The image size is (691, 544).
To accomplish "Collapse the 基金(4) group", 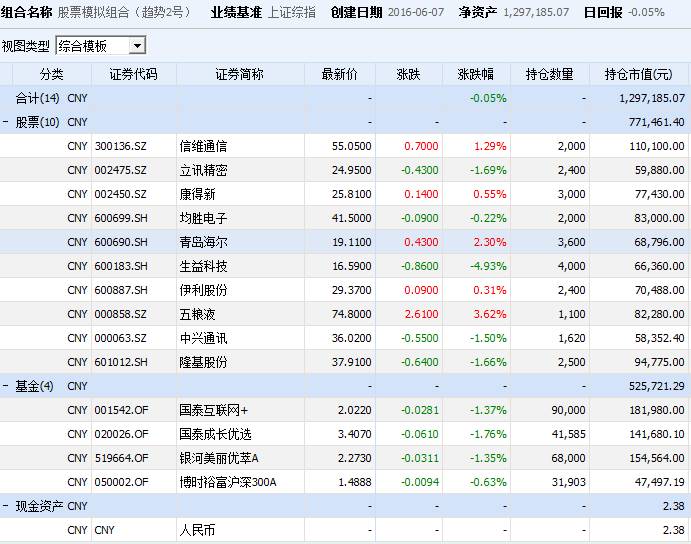I will click(5, 386).
